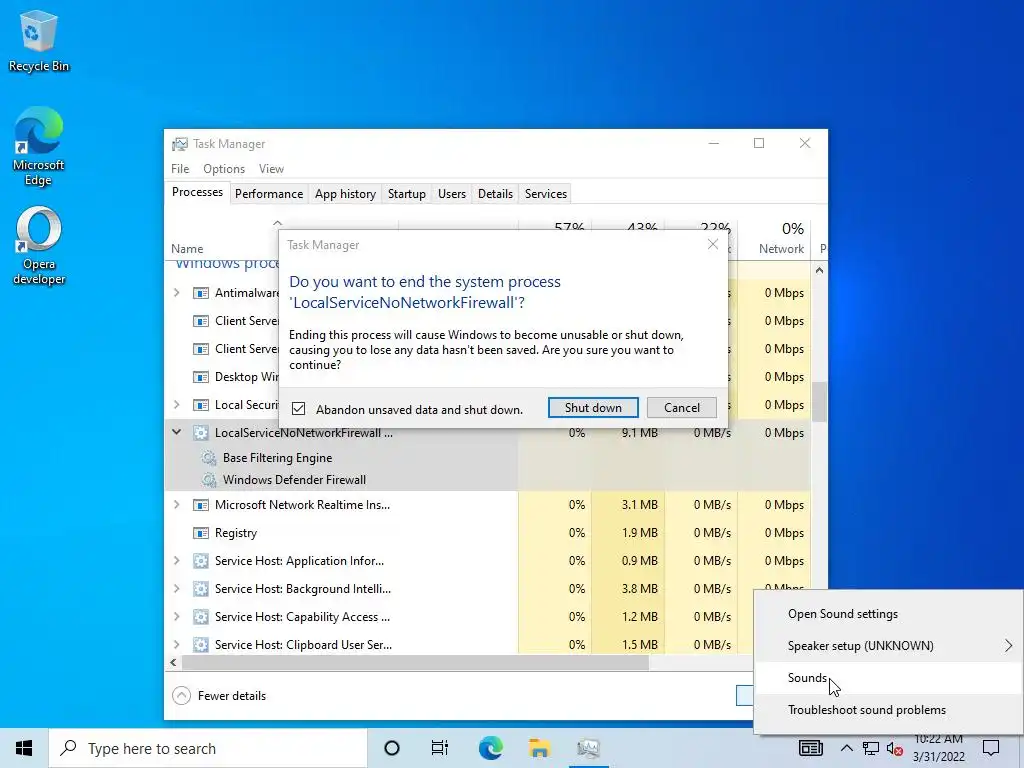
Task: Click Service Host: Capability Access gear icon
Action: pyautogui.click(x=200, y=617)
